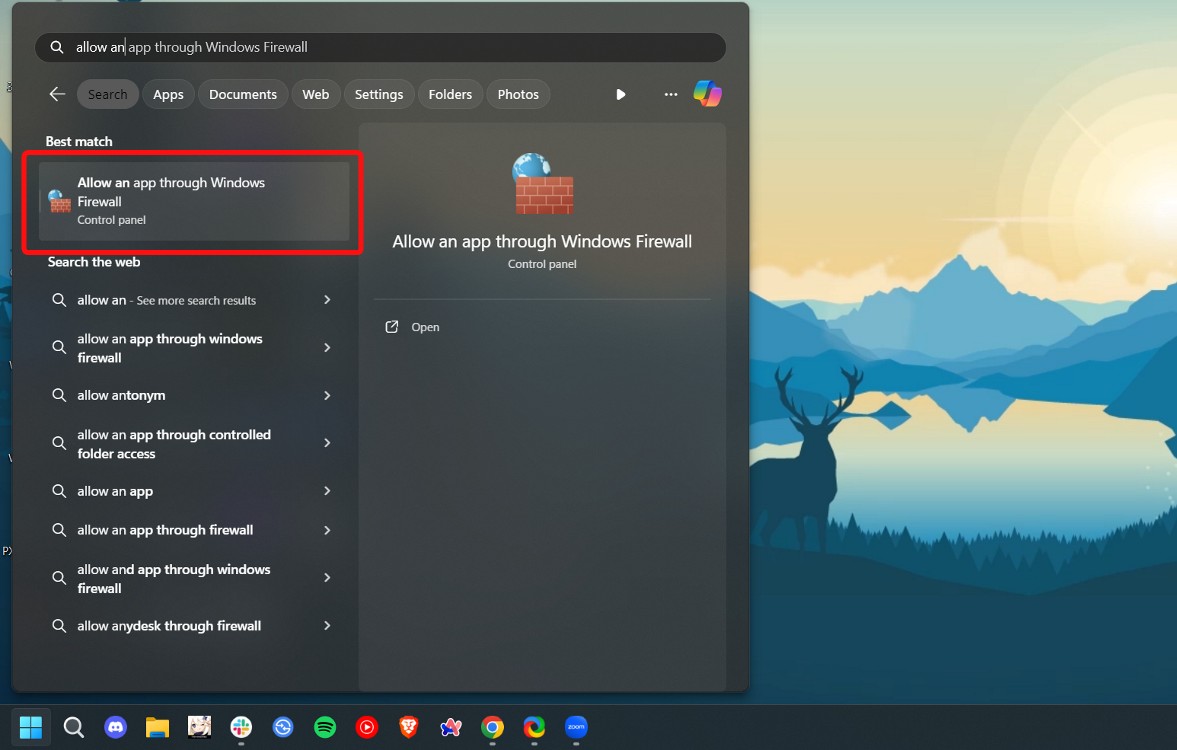The image size is (1177, 750).
Task: Go back with the left arrow icon
Action: (57, 94)
